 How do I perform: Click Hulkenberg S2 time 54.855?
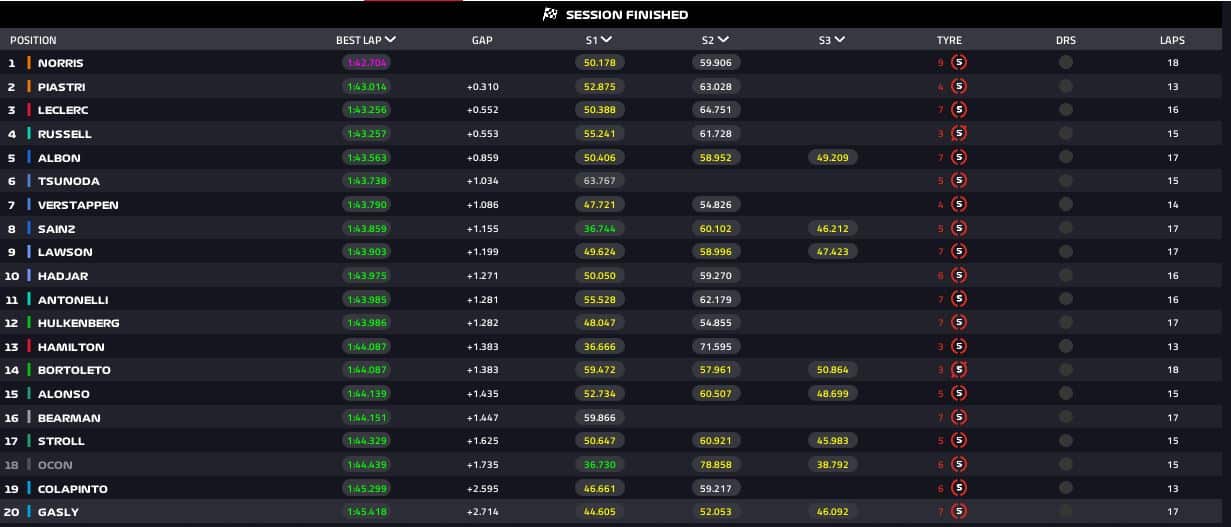point(716,323)
